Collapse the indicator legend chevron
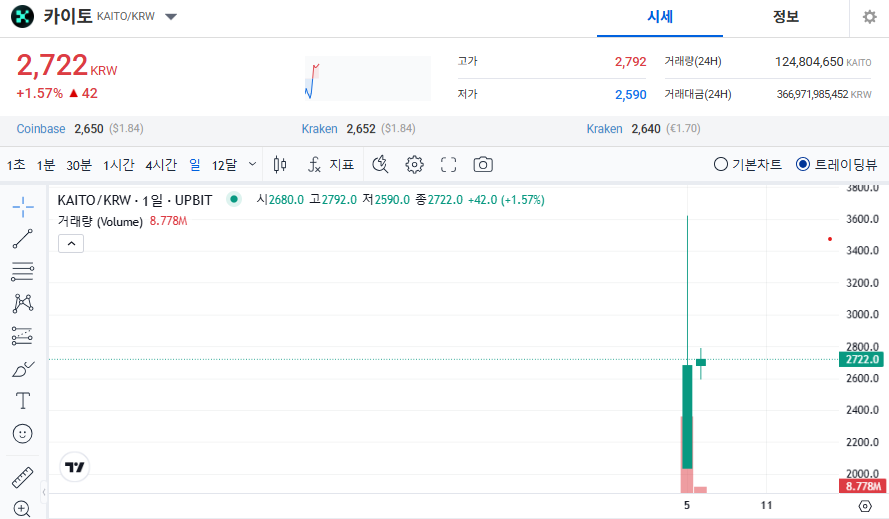 (x=71, y=243)
